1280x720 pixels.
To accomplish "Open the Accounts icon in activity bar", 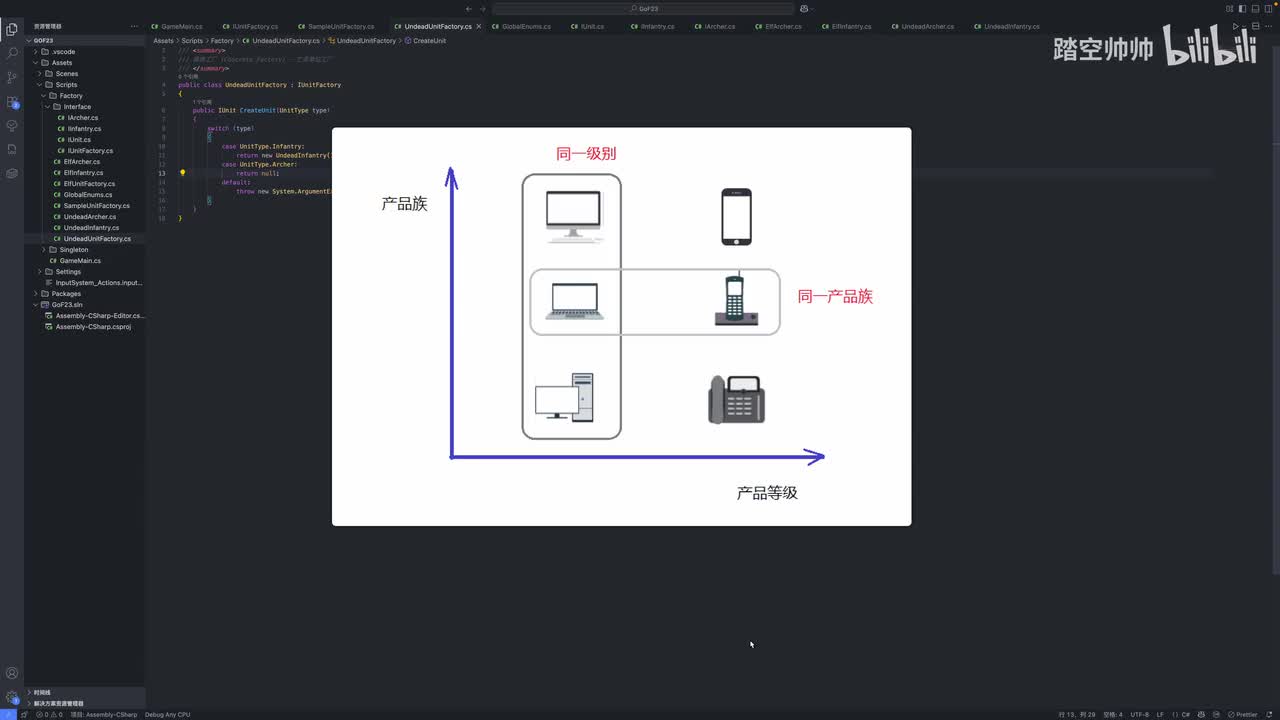I will pyautogui.click(x=12, y=673).
